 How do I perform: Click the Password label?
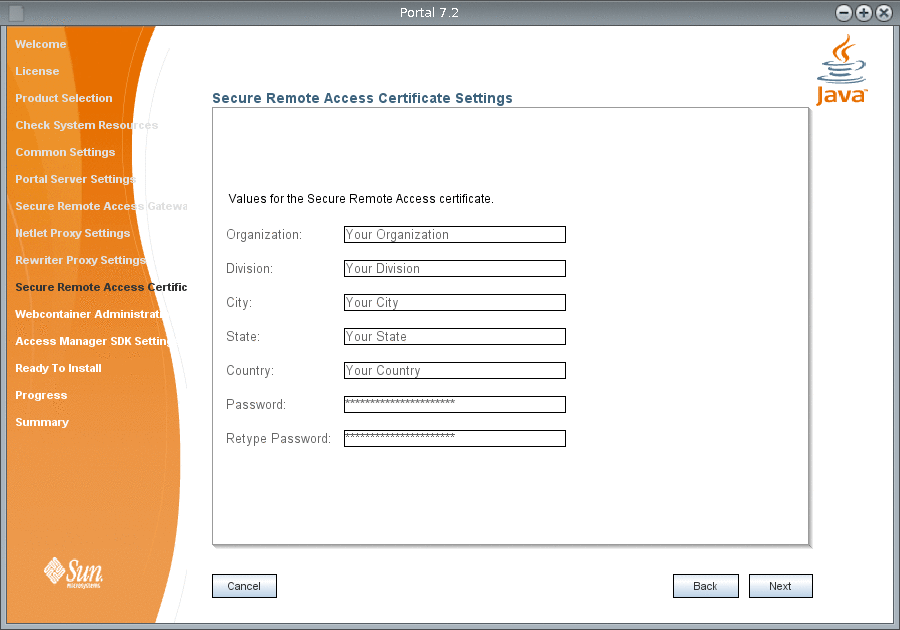pos(256,405)
